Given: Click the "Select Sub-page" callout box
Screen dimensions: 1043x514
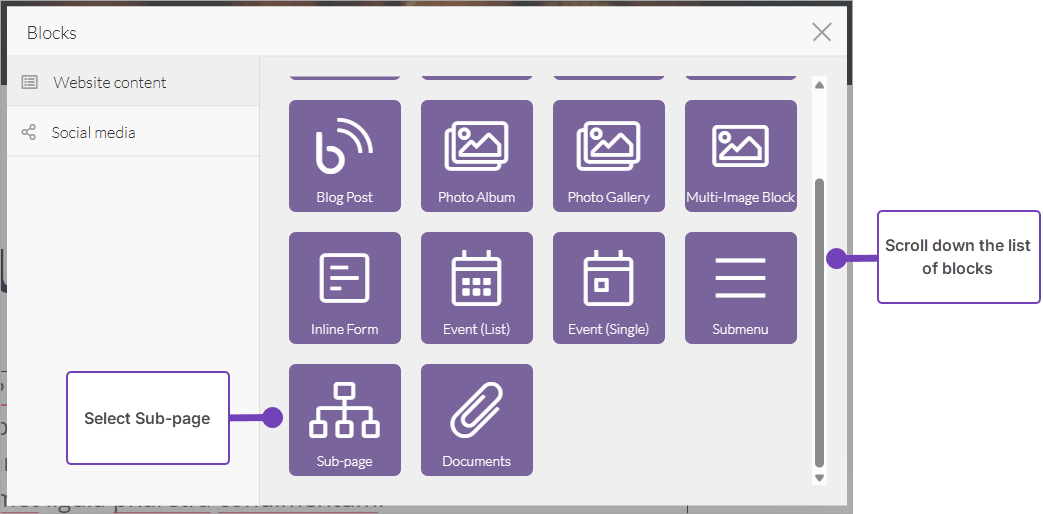Looking at the screenshot, I should (148, 418).
